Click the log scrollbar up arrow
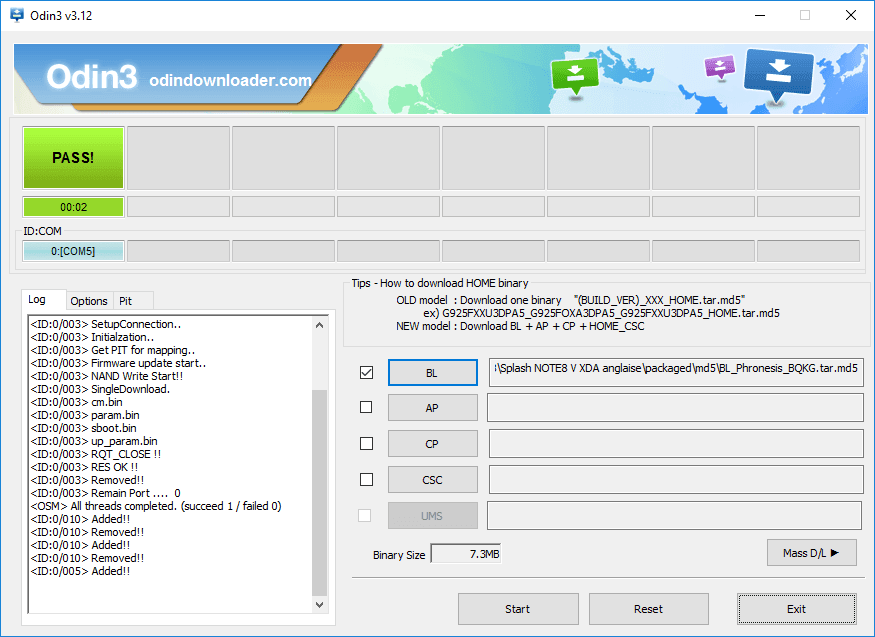 (x=319, y=325)
